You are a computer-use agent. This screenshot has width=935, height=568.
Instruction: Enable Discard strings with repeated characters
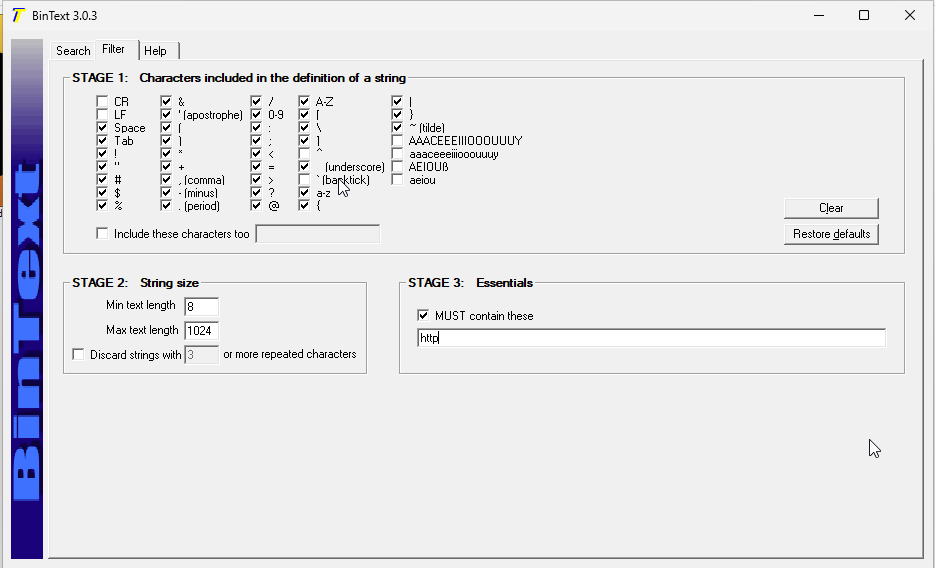pos(78,355)
